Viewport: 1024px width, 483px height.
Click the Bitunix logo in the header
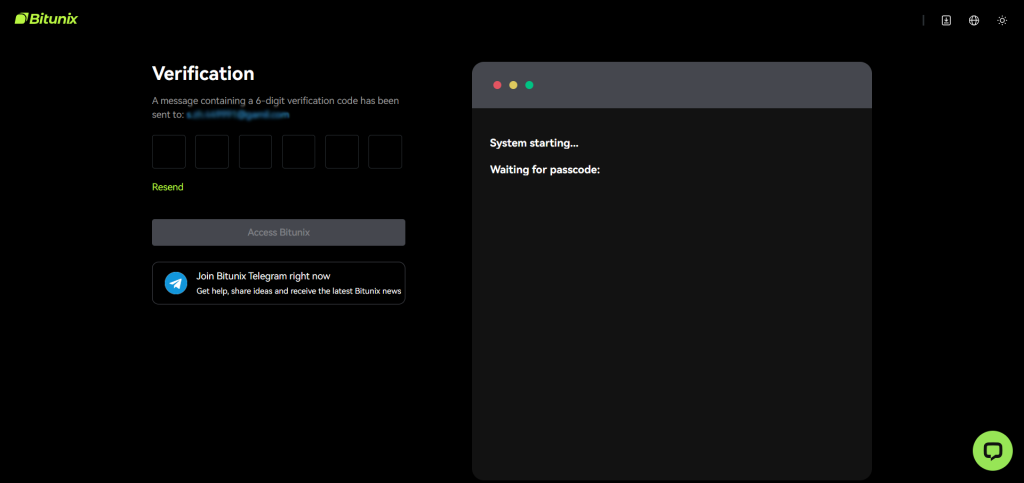pyautogui.click(x=46, y=18)
